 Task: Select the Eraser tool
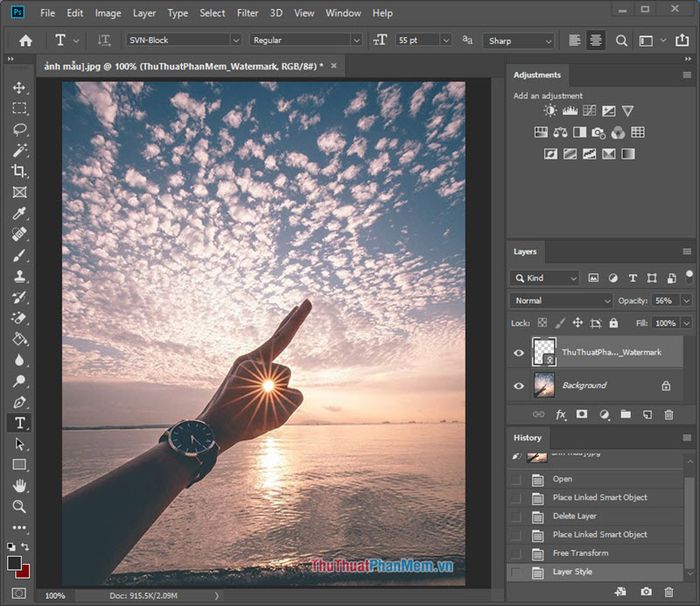tap(19, 318)
